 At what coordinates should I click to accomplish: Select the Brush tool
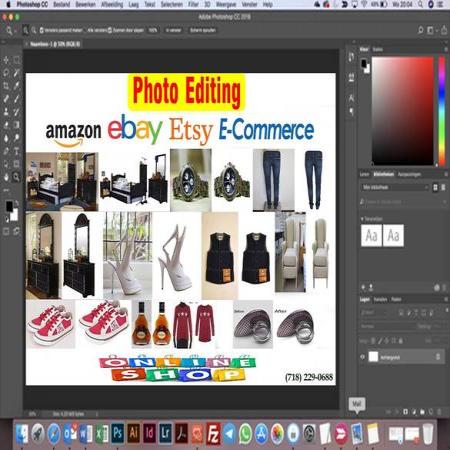click(x=16, y=99)
